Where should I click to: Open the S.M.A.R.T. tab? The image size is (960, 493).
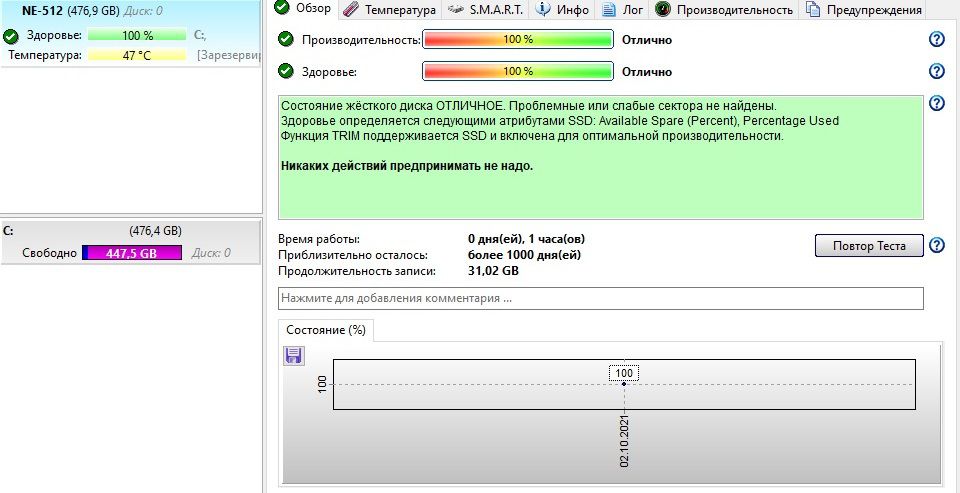pyautogui.click(x=486, y=10)
